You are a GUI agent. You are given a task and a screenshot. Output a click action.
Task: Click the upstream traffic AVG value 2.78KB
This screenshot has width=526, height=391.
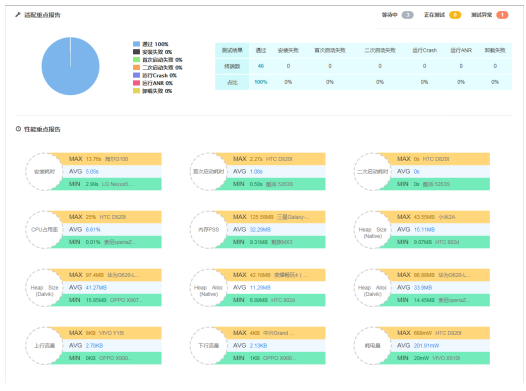94,346
